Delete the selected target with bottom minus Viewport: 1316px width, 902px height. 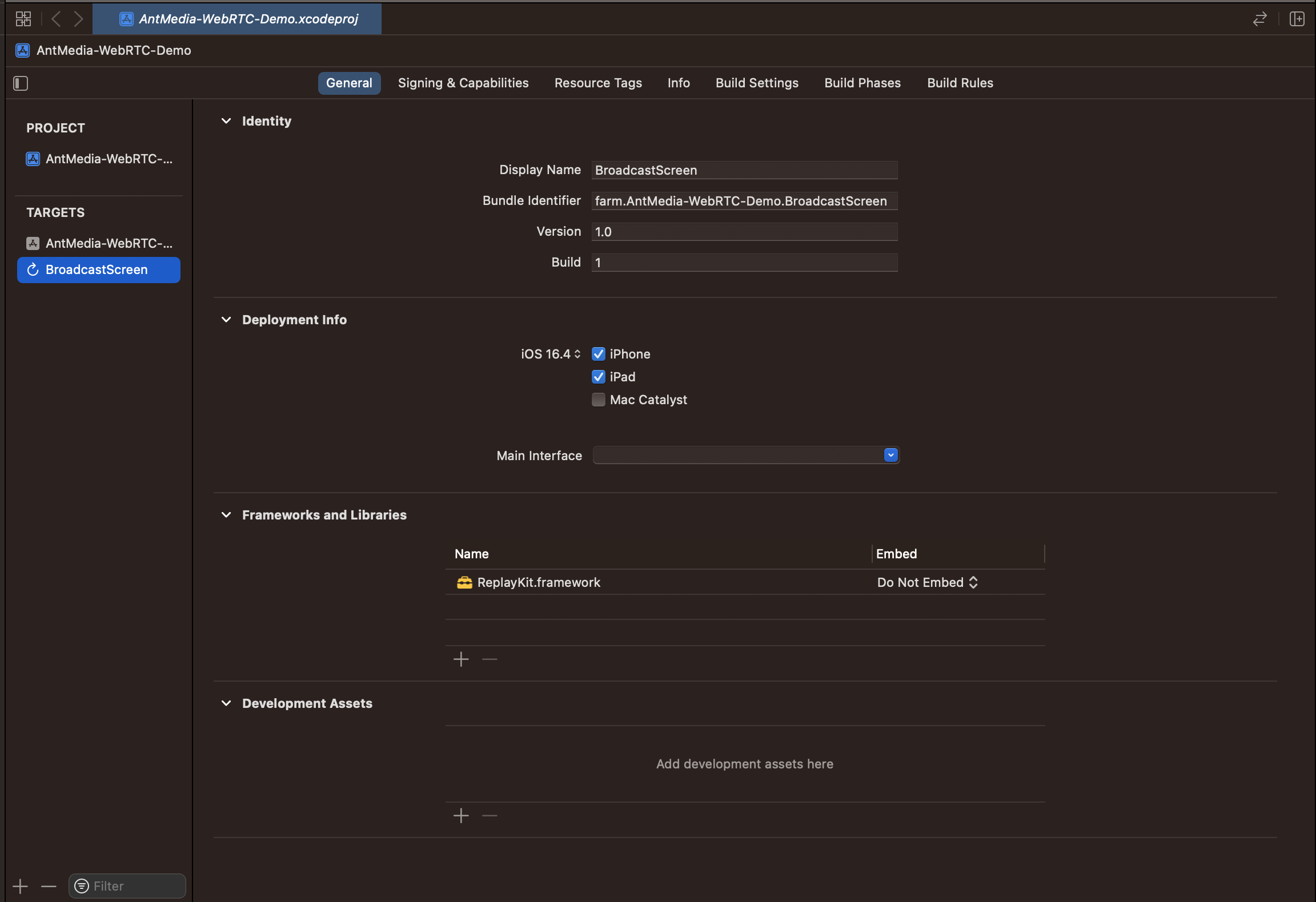pyautogui.click(x=49, y=886)
